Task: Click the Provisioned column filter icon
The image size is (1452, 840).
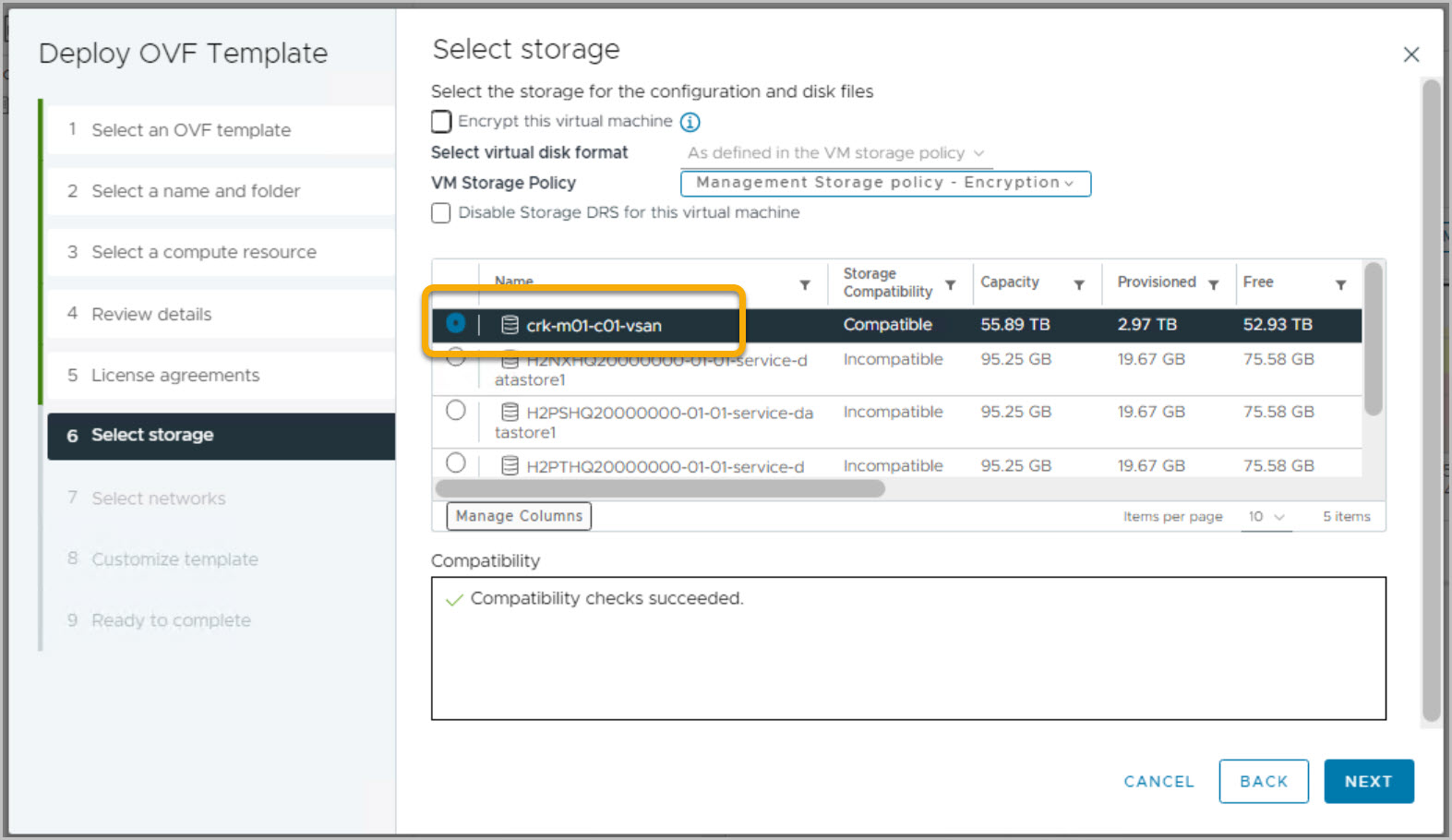Action: pos(1213,285)
